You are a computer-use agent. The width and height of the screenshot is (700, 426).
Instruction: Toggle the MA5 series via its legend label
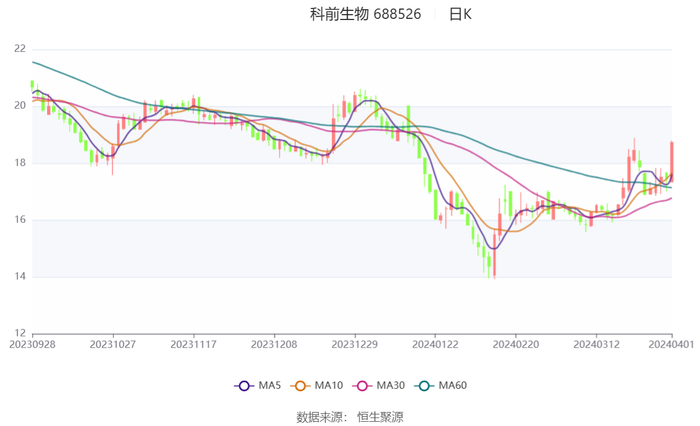click(269, 386)
